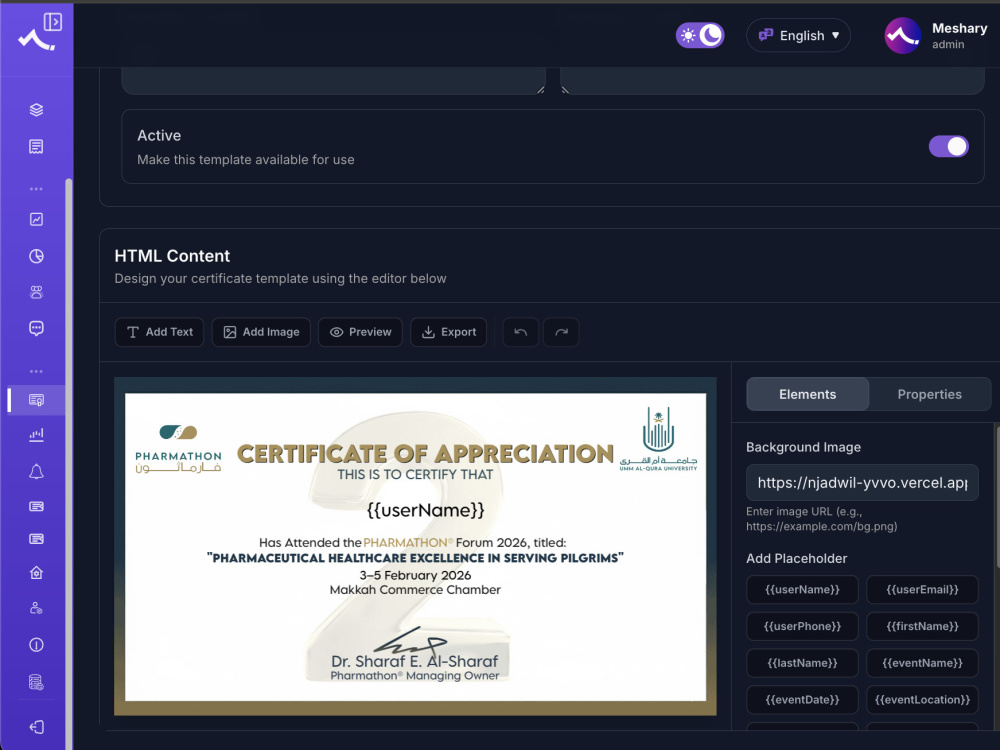Image resolution: width=1000 pixels, height=750 pixels.
Task: Open the bar chart statistics sidebar icon
Action: pos(36,435)
